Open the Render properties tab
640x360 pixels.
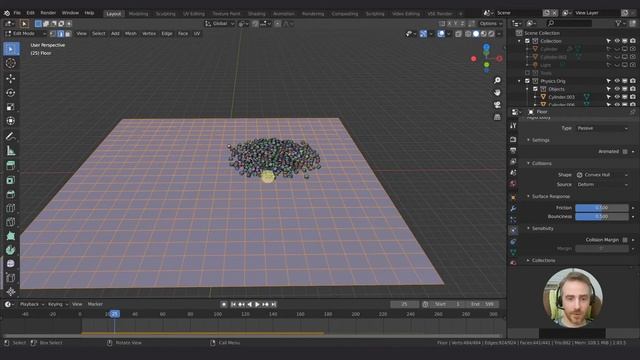tap(513, 140)
